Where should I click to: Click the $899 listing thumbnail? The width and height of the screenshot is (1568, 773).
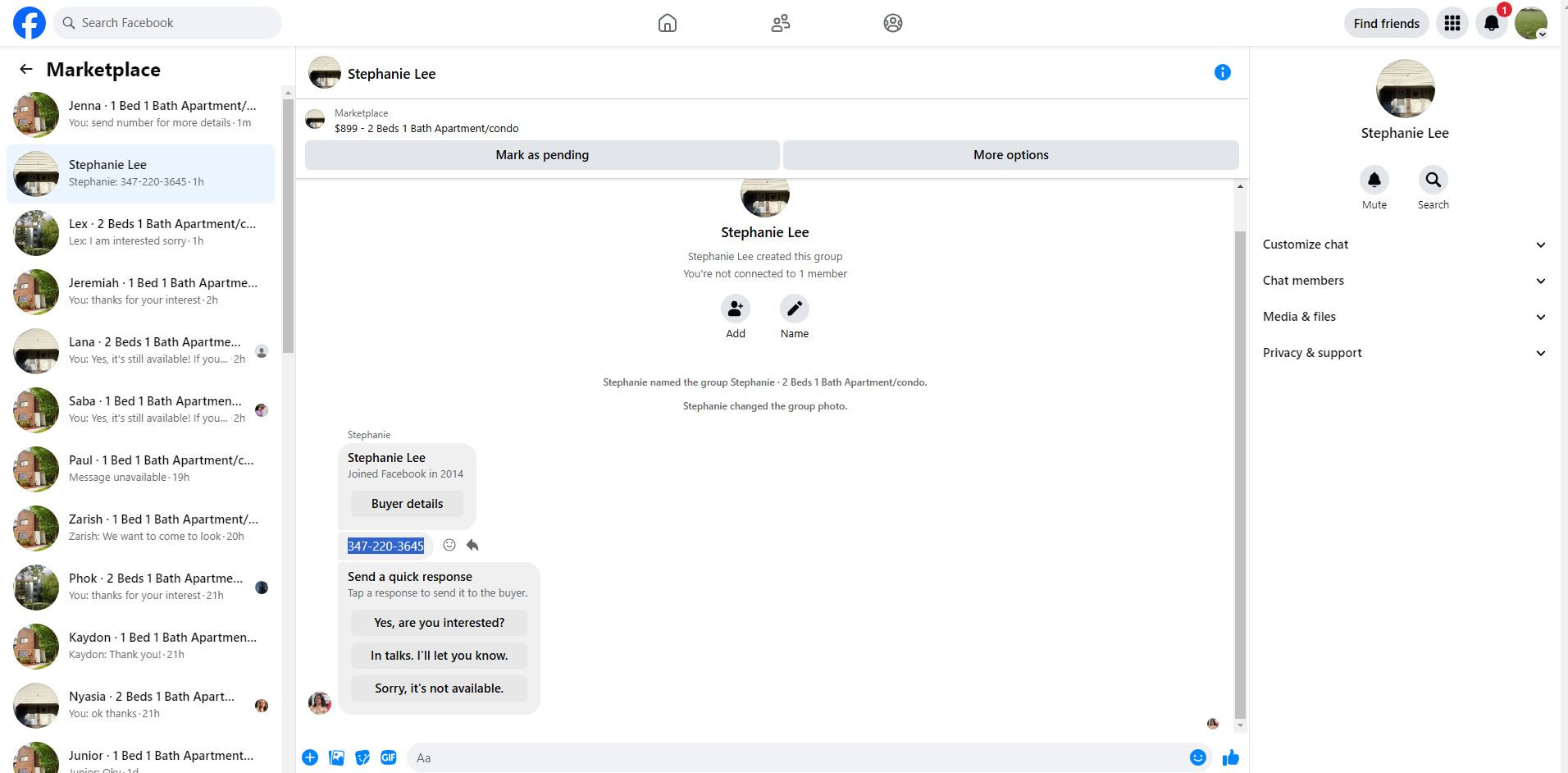pyautogui.click(x=315, y=120)
